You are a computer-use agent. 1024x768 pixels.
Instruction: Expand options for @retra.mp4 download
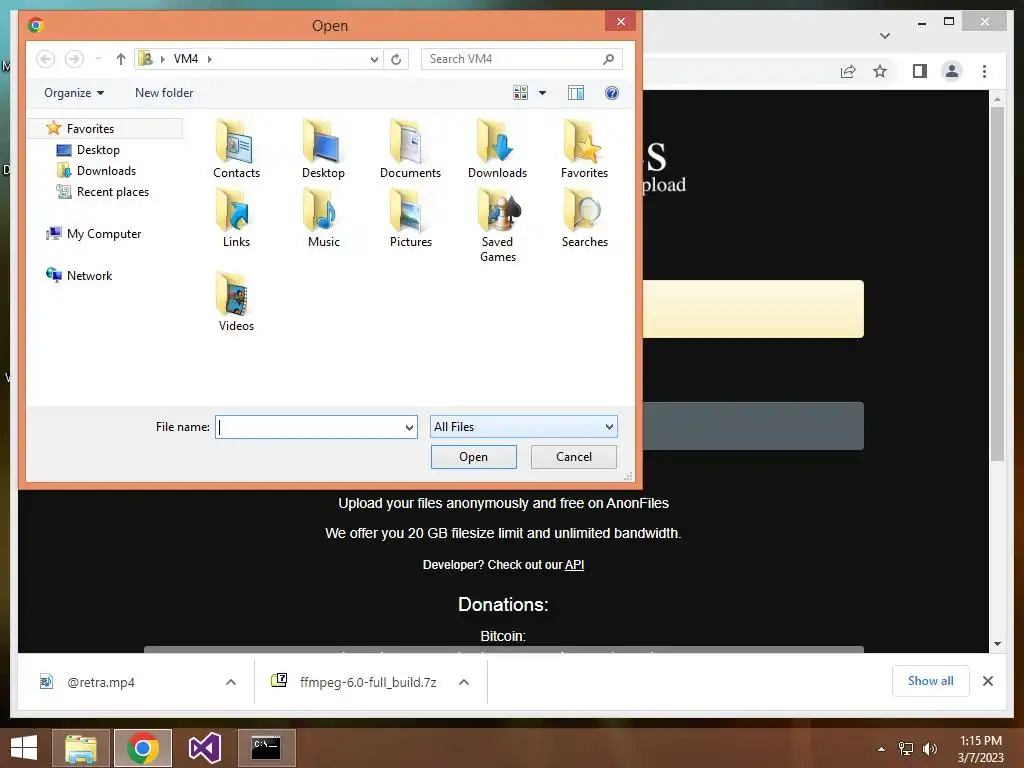click(x=231, y=682)
